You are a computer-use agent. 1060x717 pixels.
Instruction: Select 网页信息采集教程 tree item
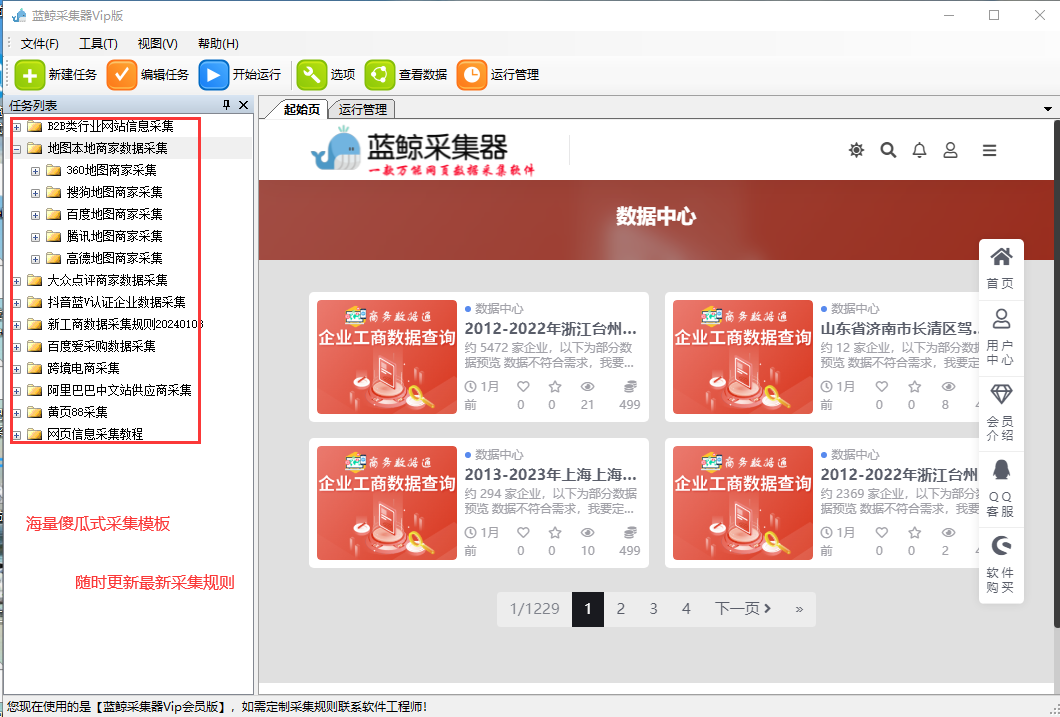[x=95, y=435]
